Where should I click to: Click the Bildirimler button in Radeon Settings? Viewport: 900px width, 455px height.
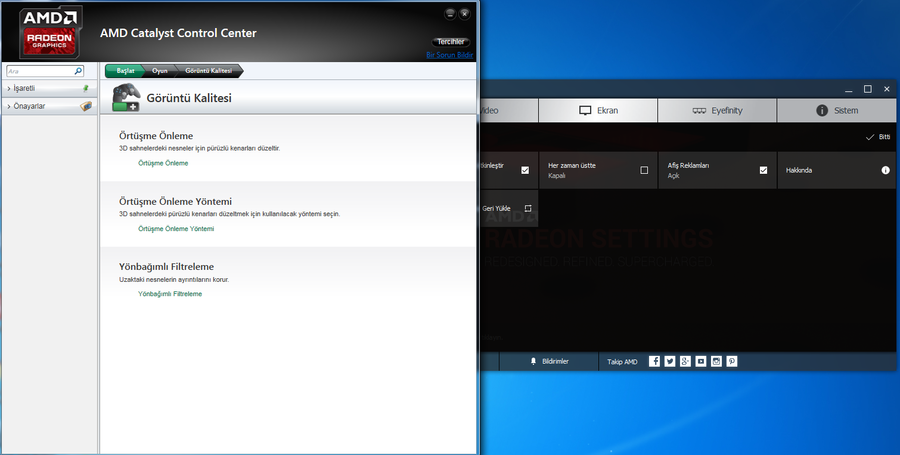click(x=549, y=361)
